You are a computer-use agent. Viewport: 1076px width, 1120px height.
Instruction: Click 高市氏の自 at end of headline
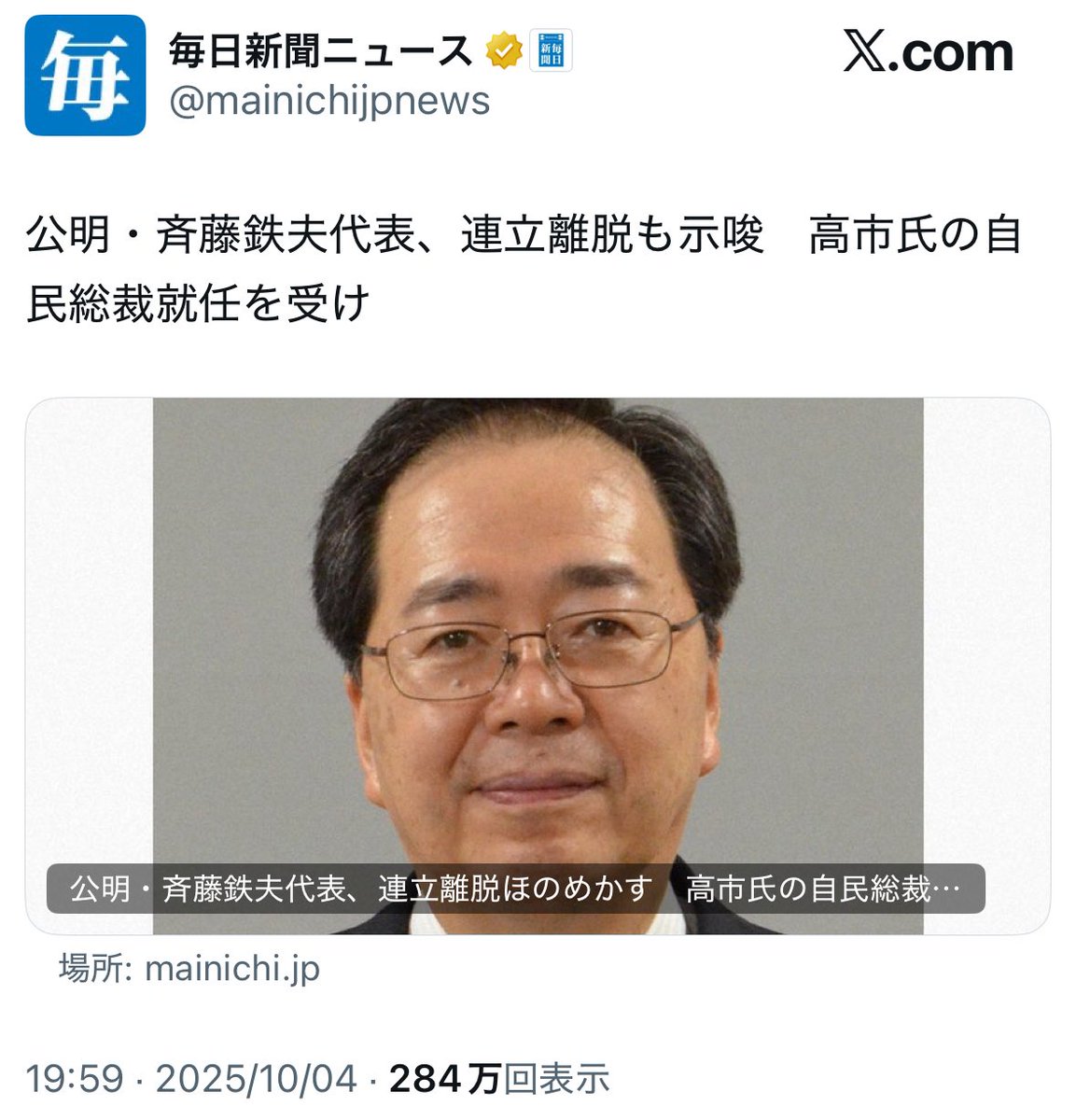tap(916, 236)
